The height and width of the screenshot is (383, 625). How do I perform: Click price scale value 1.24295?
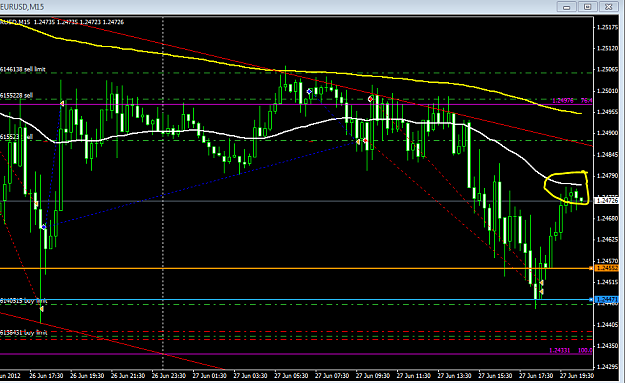pos(607,367)
